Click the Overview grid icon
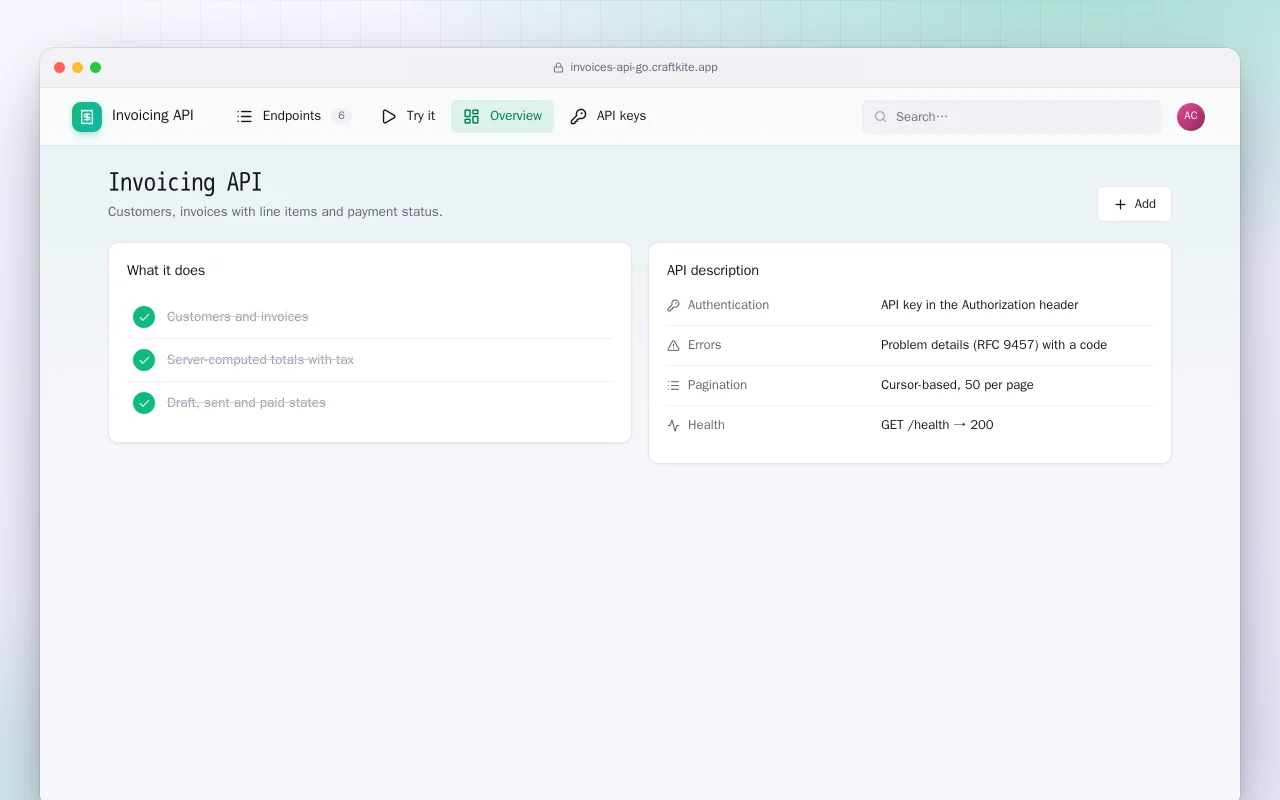The height and width of the screenshot is (800, 1280). click(x=472, y=116)
